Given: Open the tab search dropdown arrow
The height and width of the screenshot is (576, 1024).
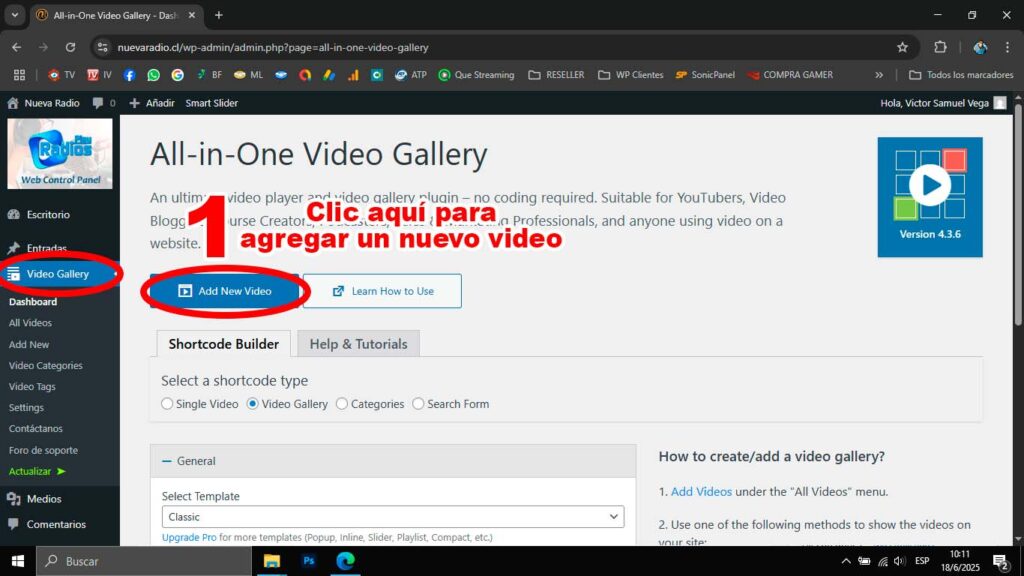Looking at the screenshot, I should pos(14,15).
